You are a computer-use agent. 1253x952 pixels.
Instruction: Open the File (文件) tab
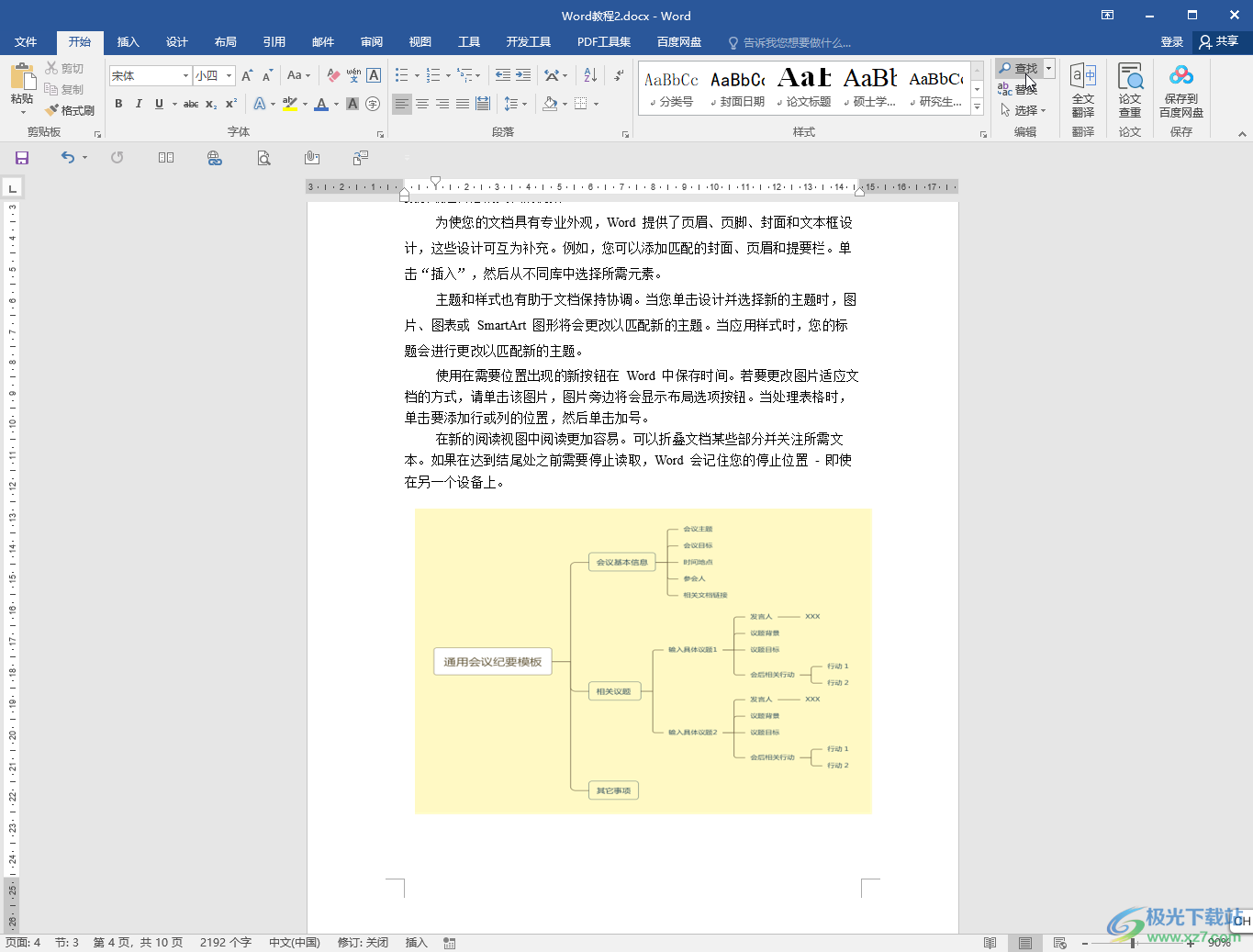coord(26,42)
